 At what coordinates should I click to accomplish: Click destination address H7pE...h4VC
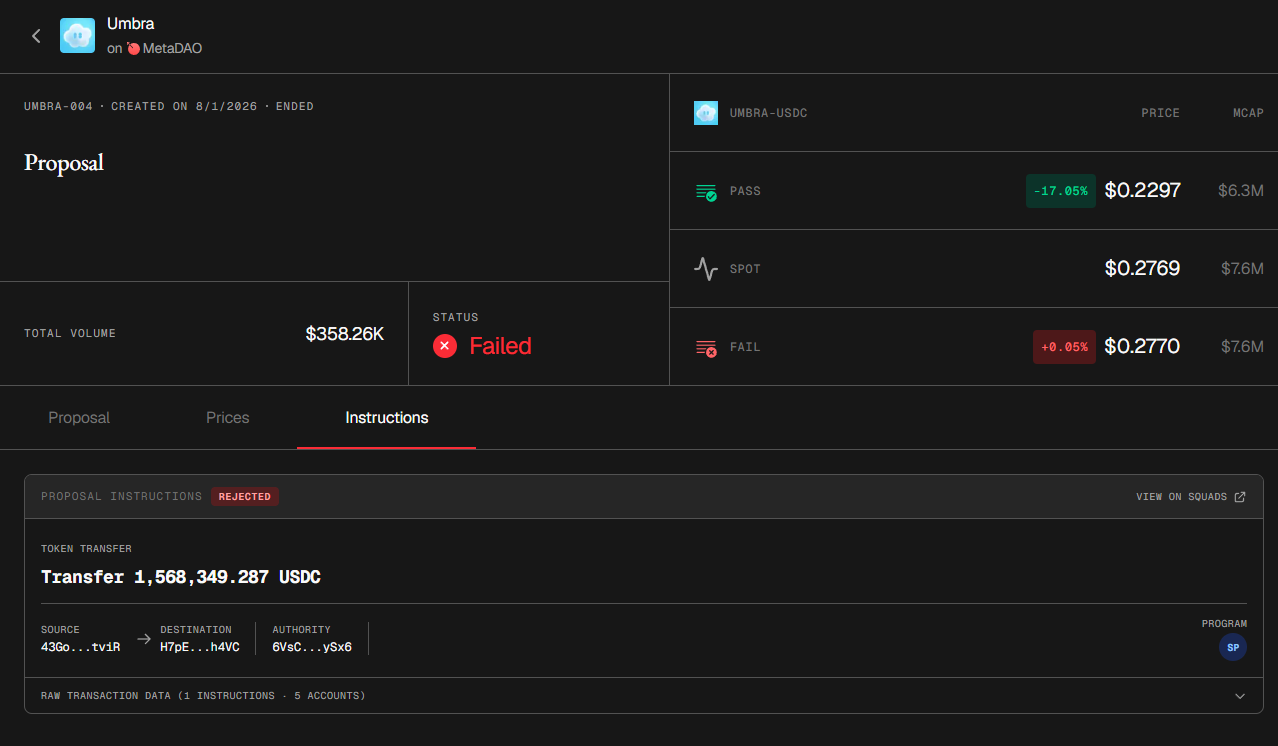click(x=200, y=647)
